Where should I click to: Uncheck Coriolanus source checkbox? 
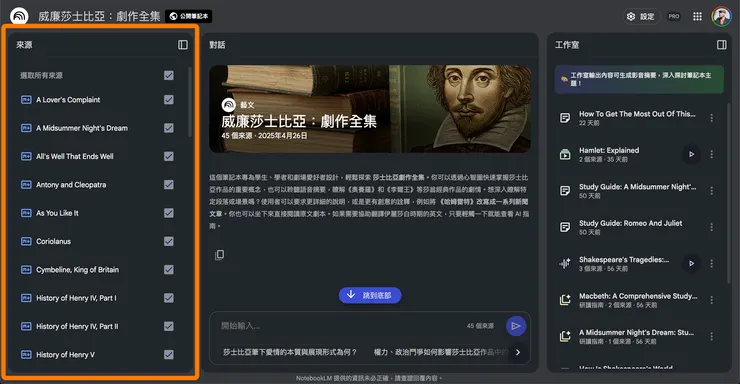[168, 241]
